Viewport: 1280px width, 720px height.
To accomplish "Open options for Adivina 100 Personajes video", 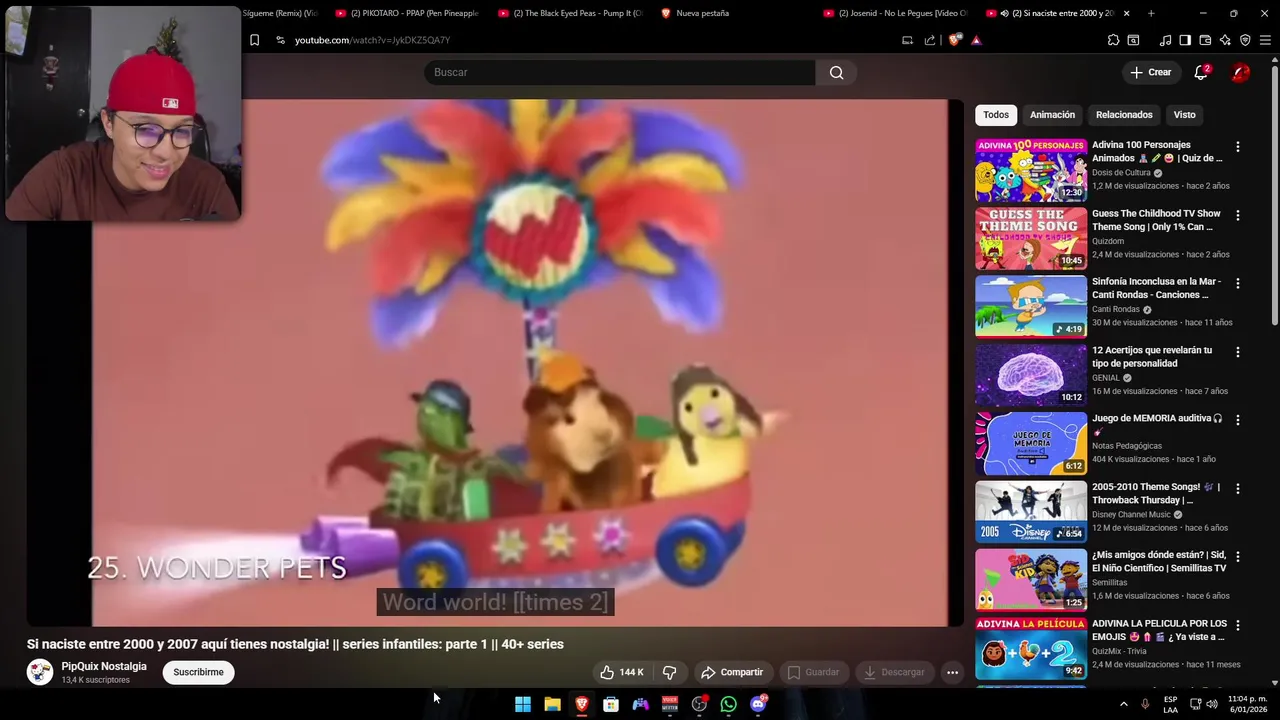I will click(x=1237, y=147).
